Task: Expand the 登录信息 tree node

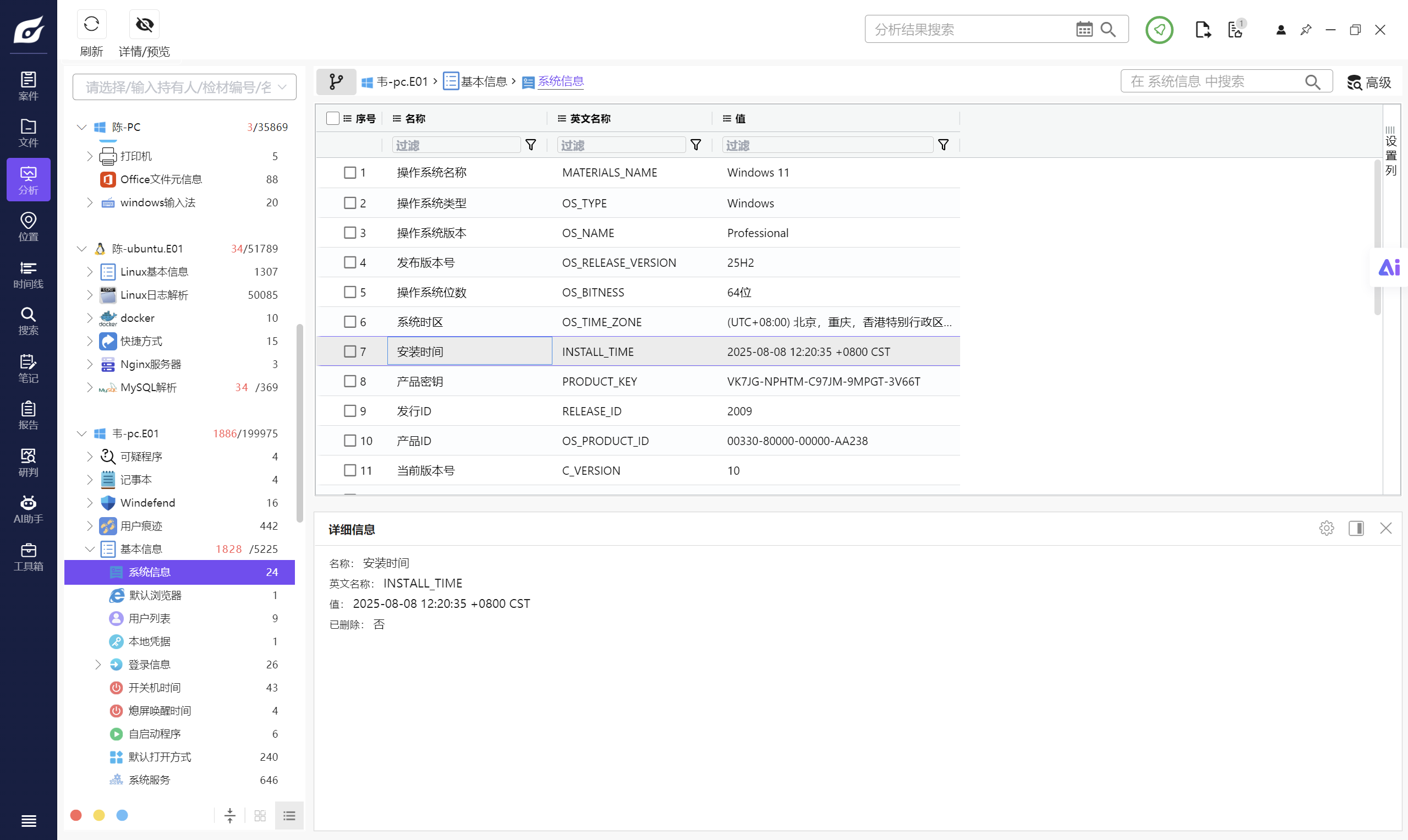Action: tap(97, 665)
